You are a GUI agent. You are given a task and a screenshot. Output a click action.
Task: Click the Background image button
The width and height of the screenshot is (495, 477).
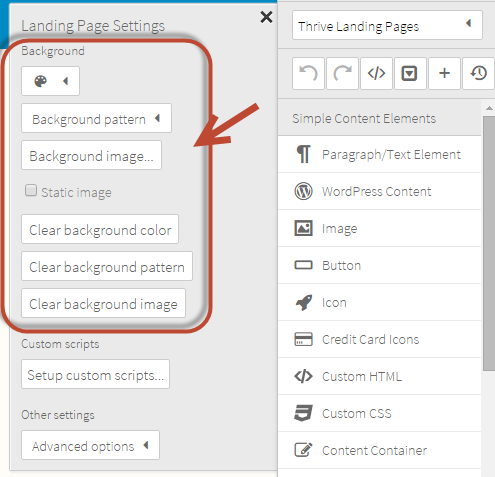pyautogui.click(x=92, y=155)
